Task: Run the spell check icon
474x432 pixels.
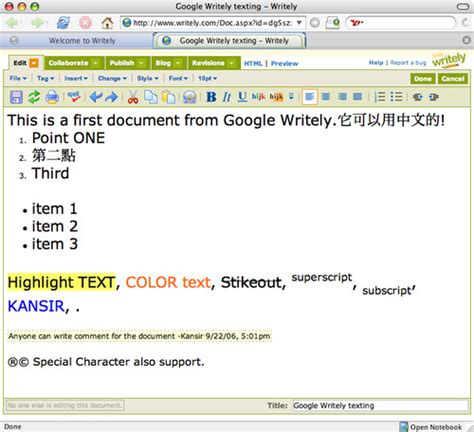Action: (74, 97)
